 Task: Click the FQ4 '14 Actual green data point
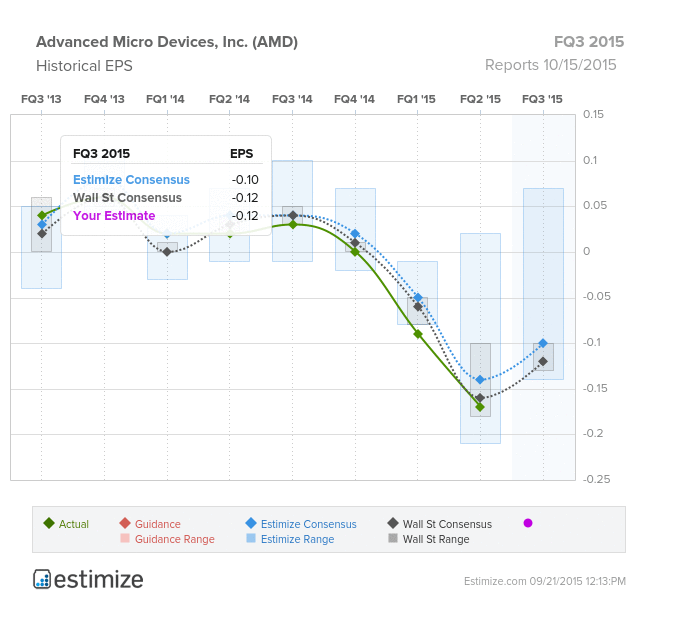pos(355,252)
